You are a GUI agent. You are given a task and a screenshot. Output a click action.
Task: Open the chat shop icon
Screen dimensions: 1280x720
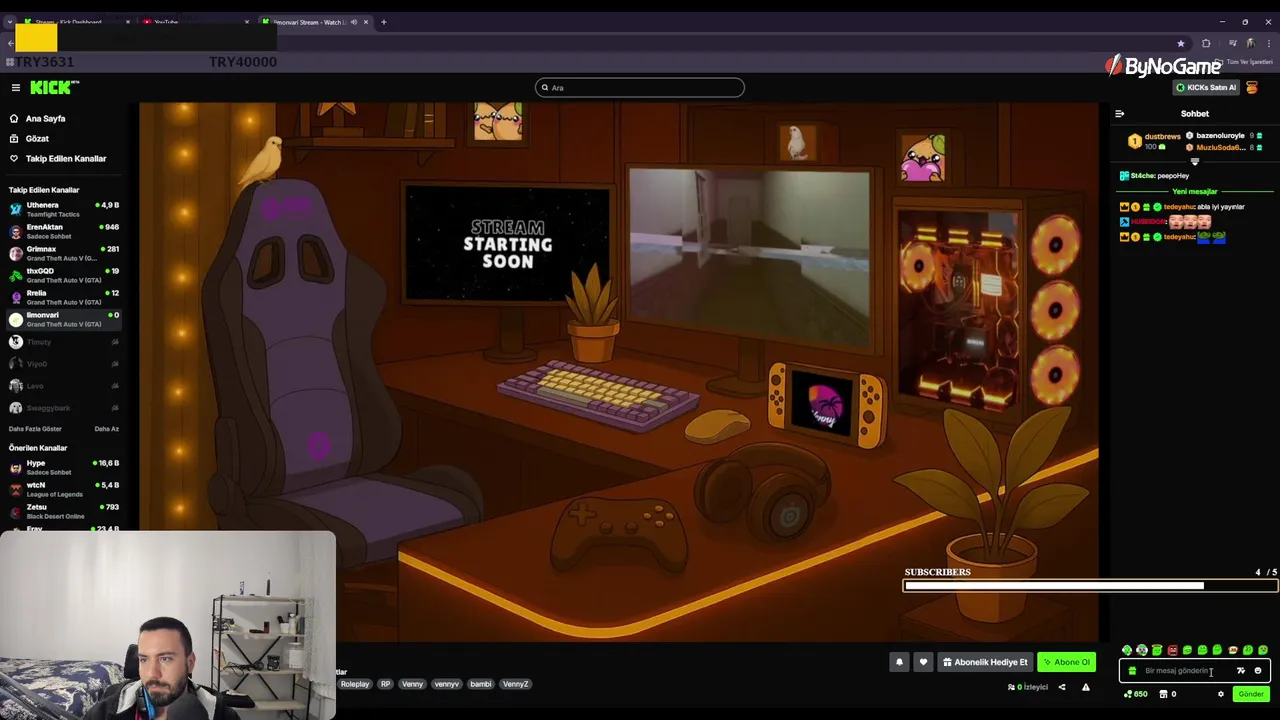(1163, 694)
